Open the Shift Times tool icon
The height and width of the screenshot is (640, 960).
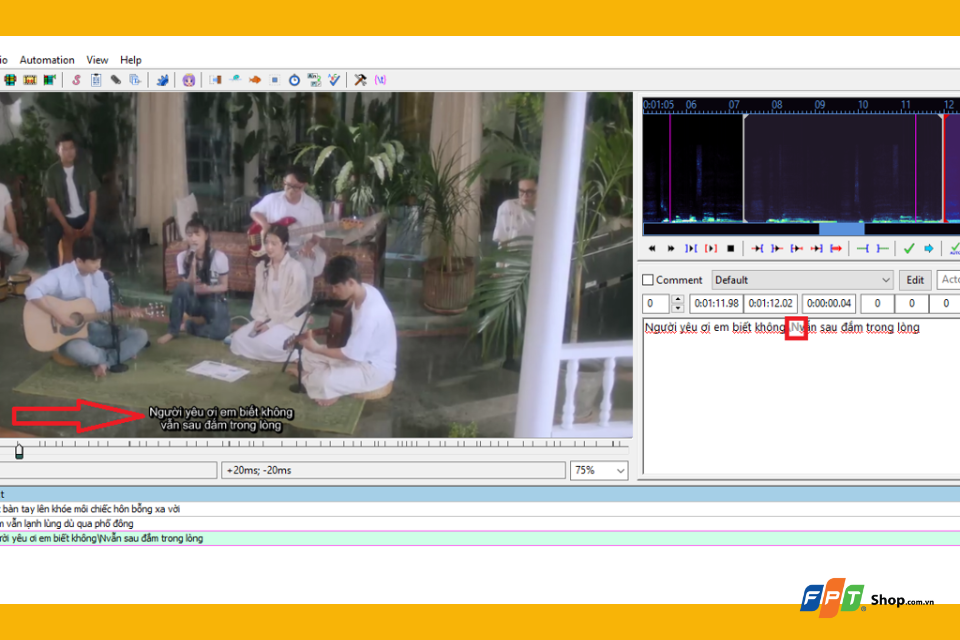[x=216, y=80]
